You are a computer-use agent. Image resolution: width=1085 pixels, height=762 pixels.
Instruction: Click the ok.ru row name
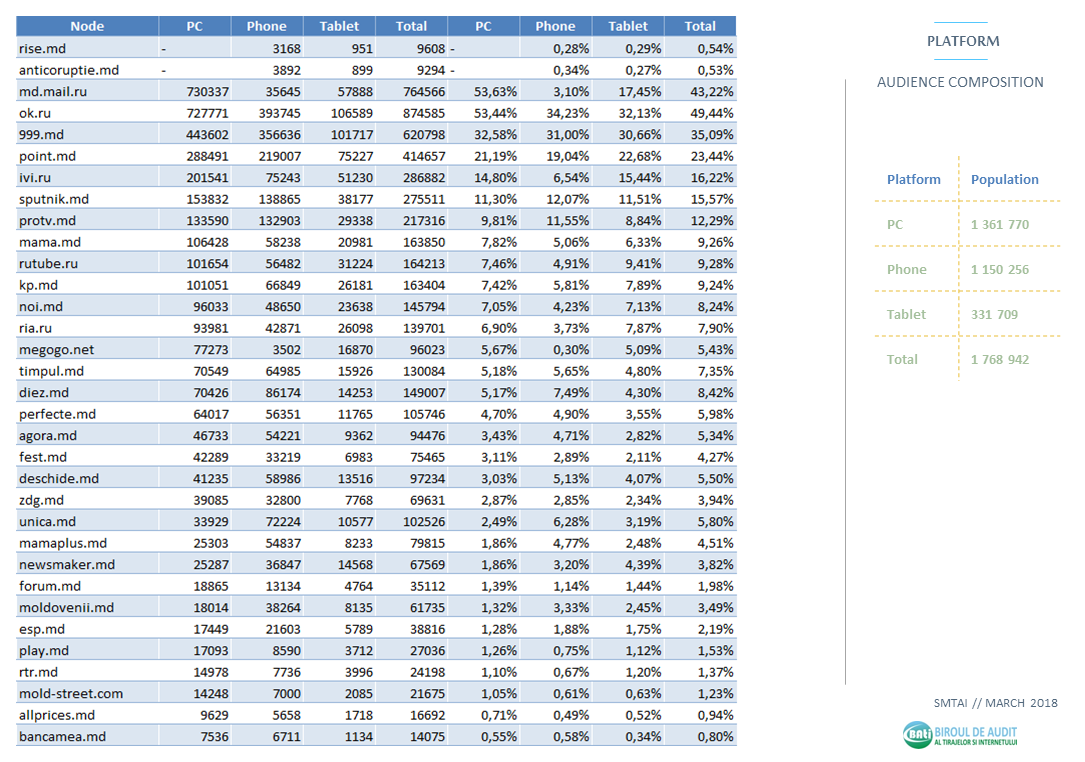click(x=37, y=113)
